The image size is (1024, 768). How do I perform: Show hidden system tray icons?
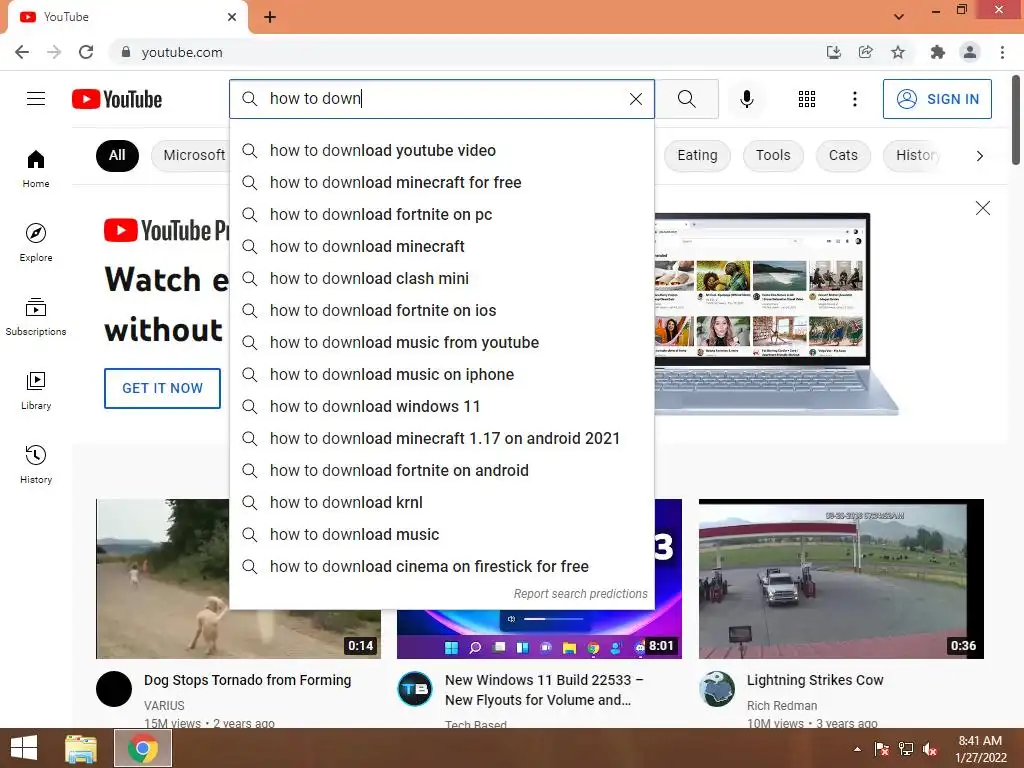[857, 748]
